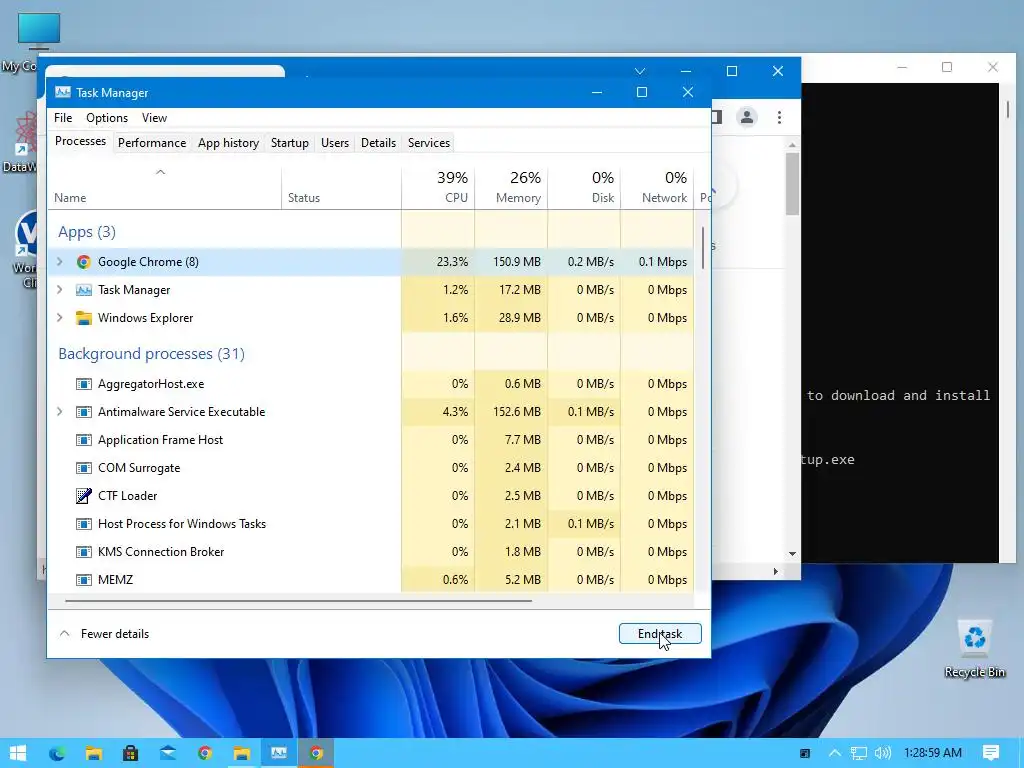Open Microsoft Store from the taskbar
The width and height of the screenshot is (1024, 768).
(131, 753)
